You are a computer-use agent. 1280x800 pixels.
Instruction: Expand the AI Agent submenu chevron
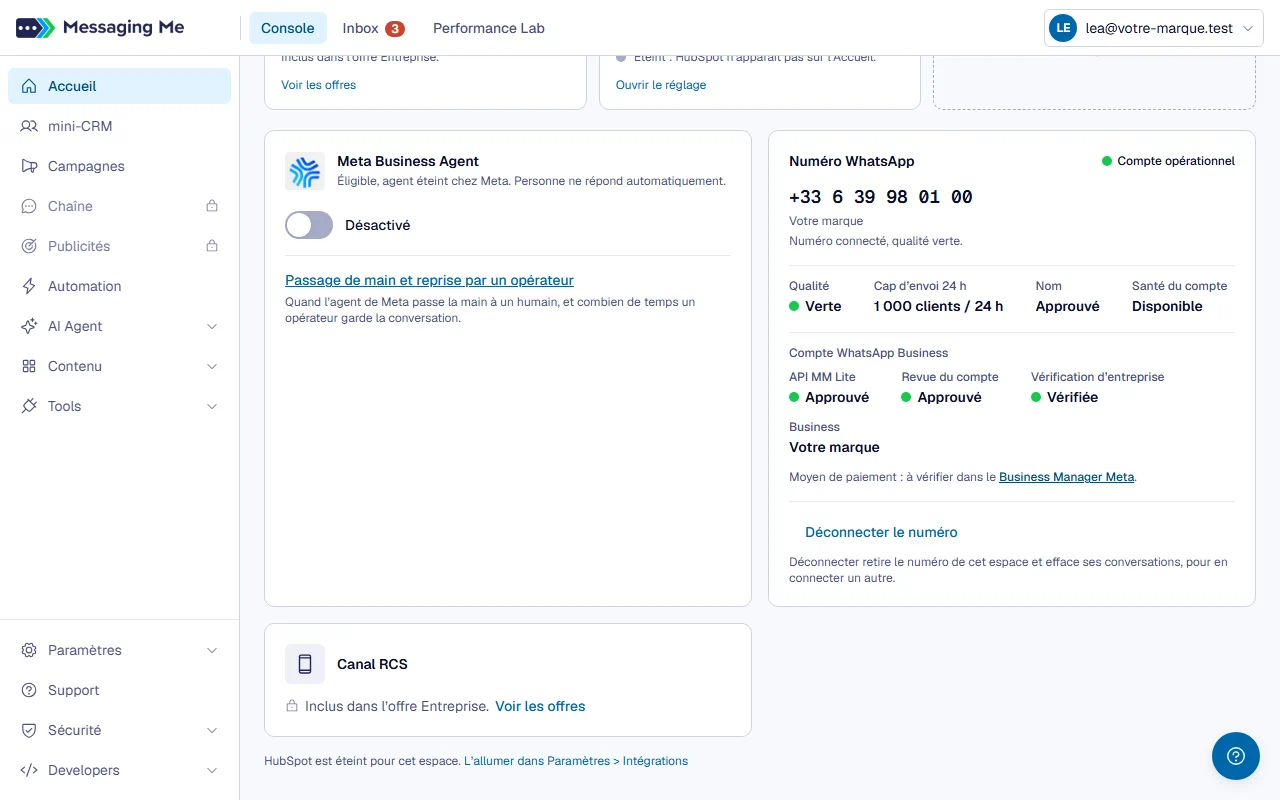pyautogui.click(x=212, y=326)
